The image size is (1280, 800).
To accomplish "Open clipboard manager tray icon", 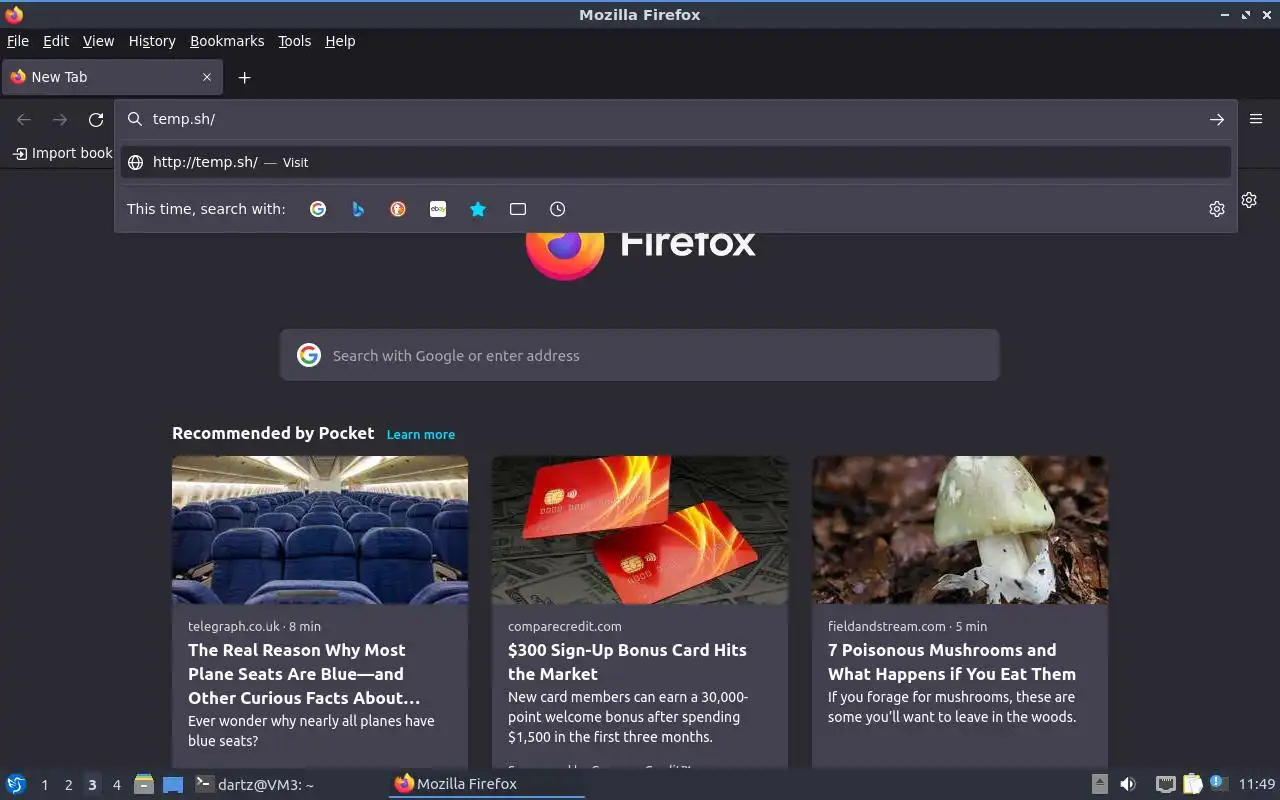I will click(x=1192, y=784).
